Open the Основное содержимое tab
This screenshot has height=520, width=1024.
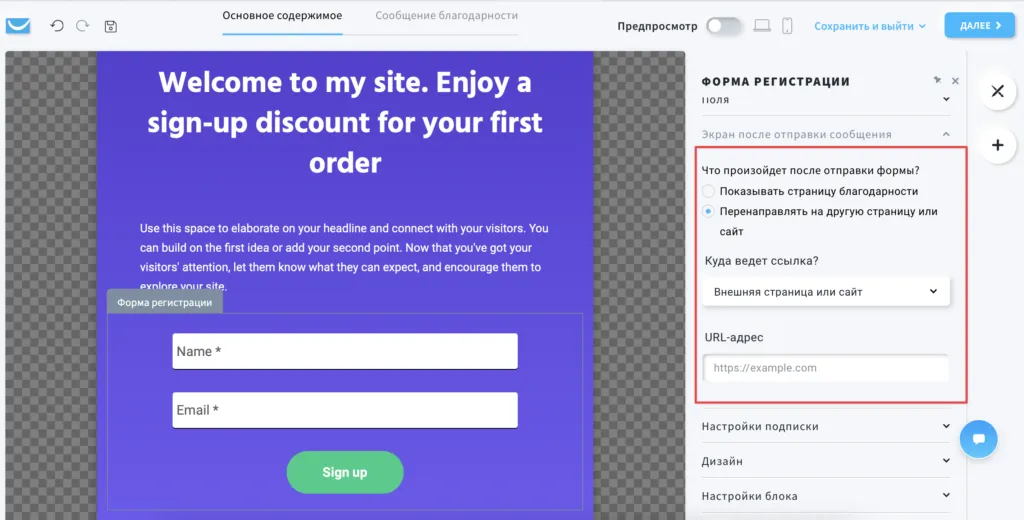[282, 16]
